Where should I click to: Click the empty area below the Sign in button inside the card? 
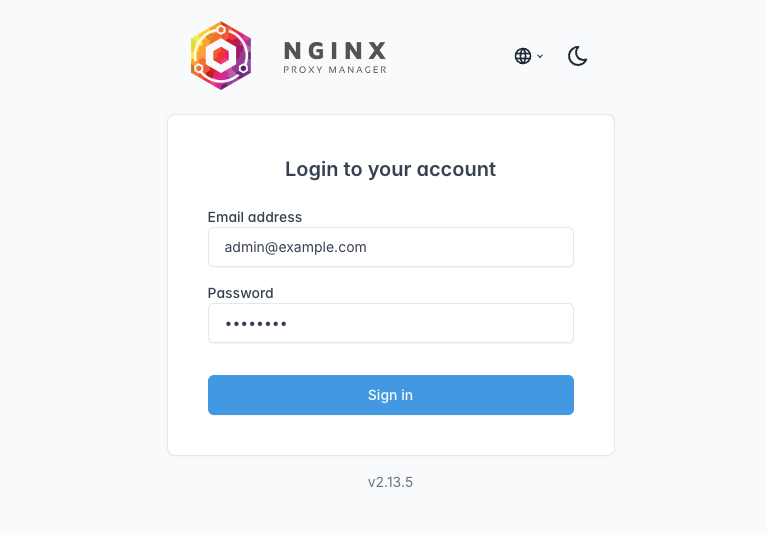tap(391, 435)
